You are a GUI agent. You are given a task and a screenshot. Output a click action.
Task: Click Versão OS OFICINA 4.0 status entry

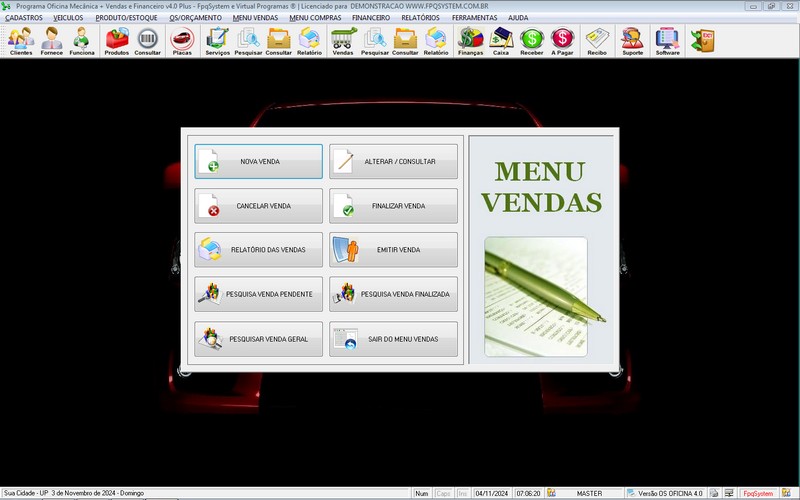point(670,493)
